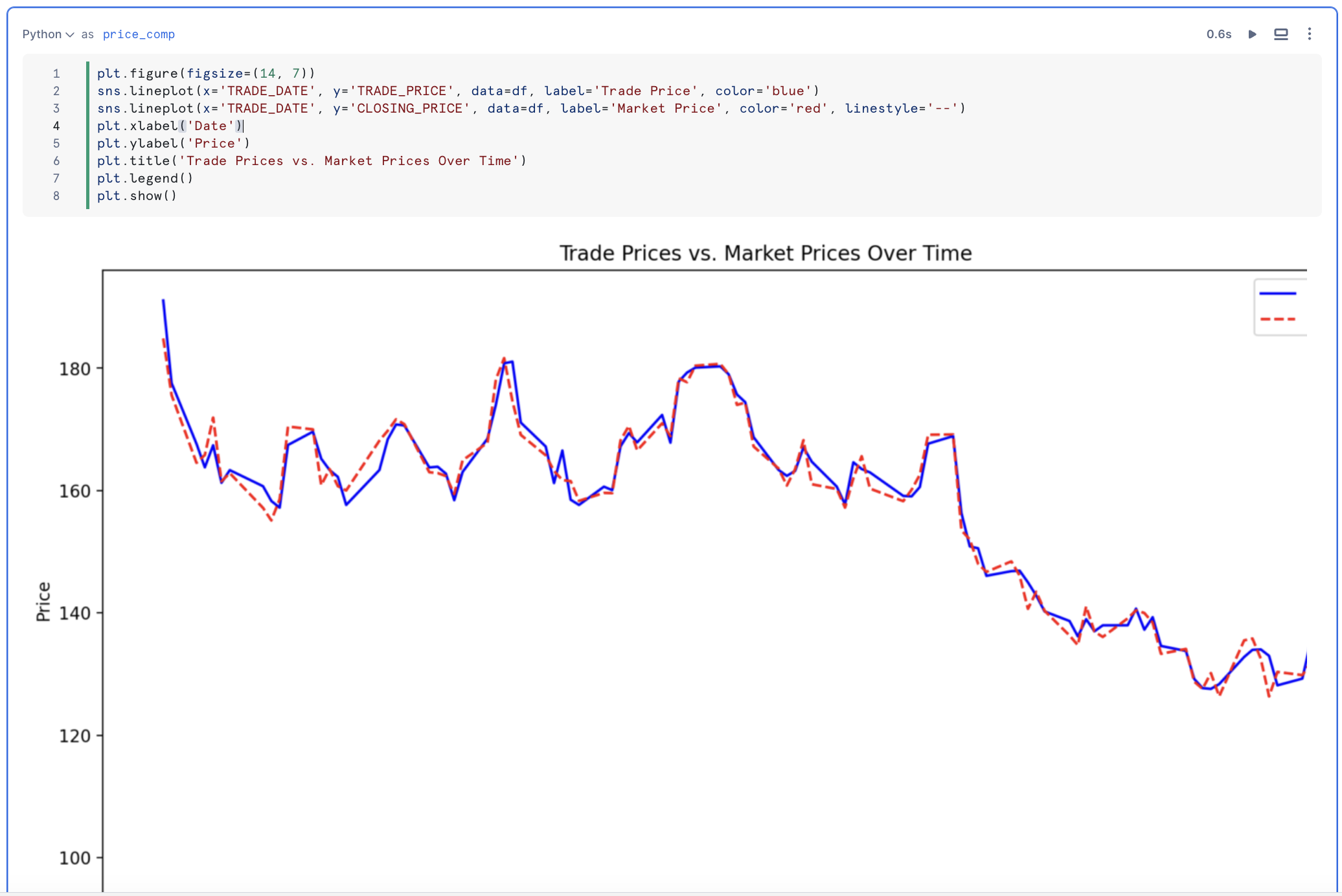Click the Market Price lineplot code line
This screenshot has height=896, width=1342.
click(530, 109)
